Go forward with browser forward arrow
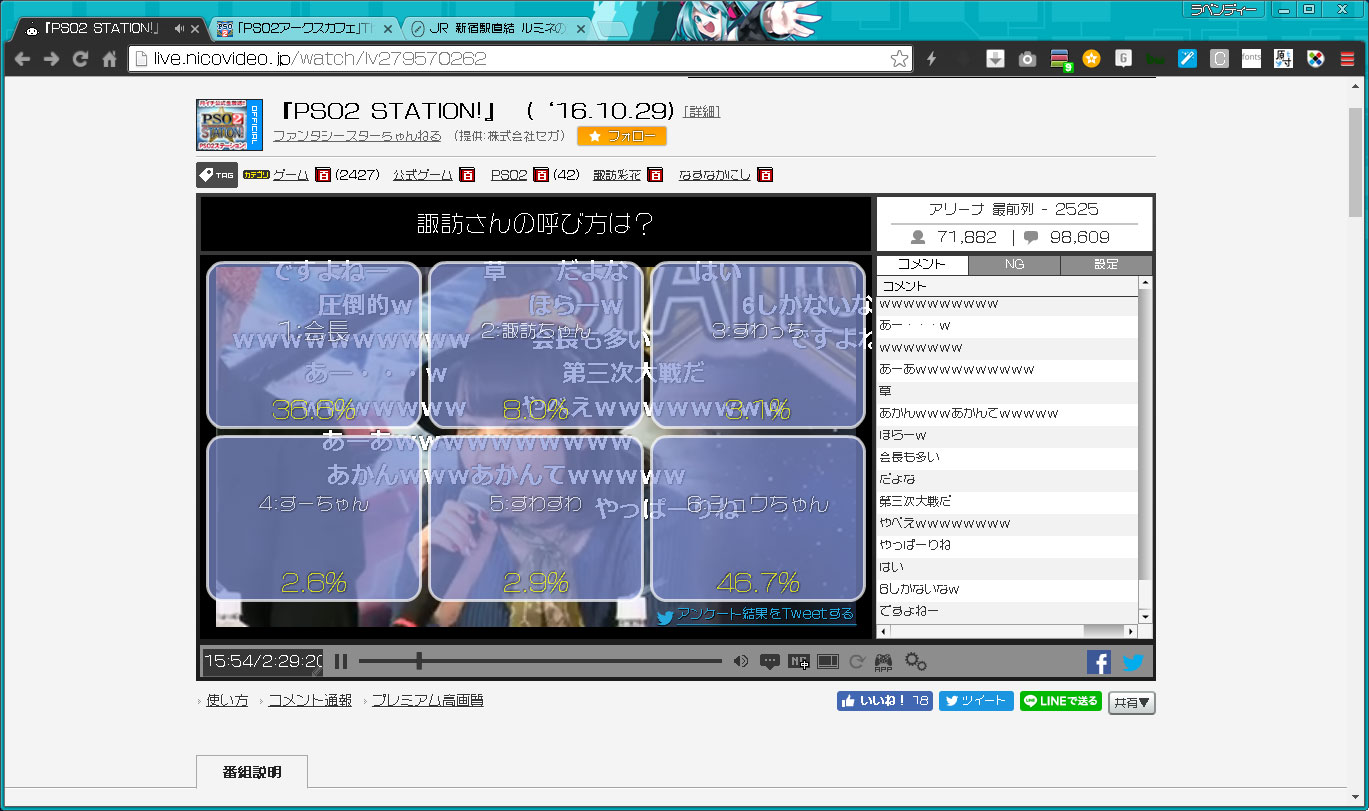Screen dimensions: 1369x811 pos(51,59)
